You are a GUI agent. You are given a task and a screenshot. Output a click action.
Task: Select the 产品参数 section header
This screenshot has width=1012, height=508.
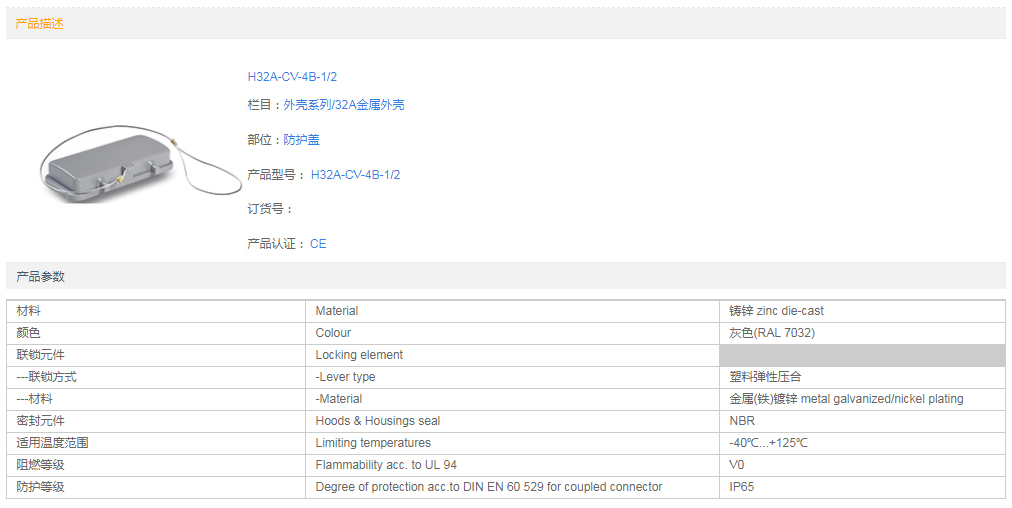coord(40,277)
